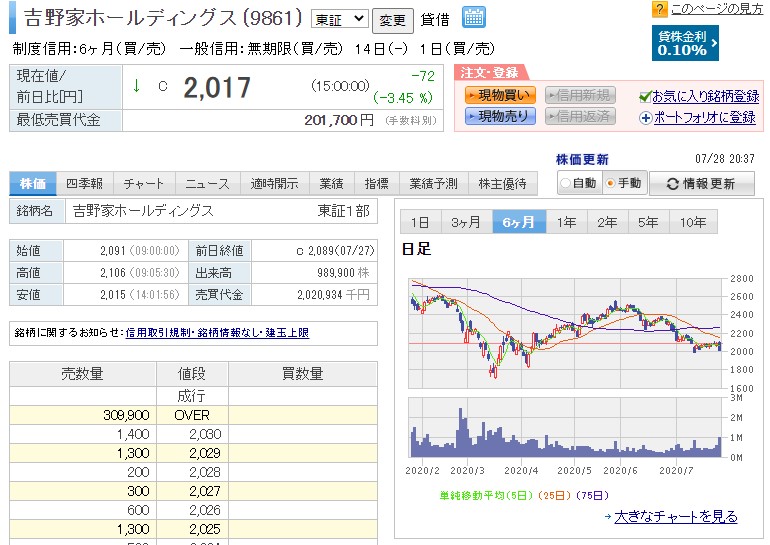Select the 3ヶ月 chart period
Image resolution: width=770 pixels, height=545 pixels.
[466, 222]
